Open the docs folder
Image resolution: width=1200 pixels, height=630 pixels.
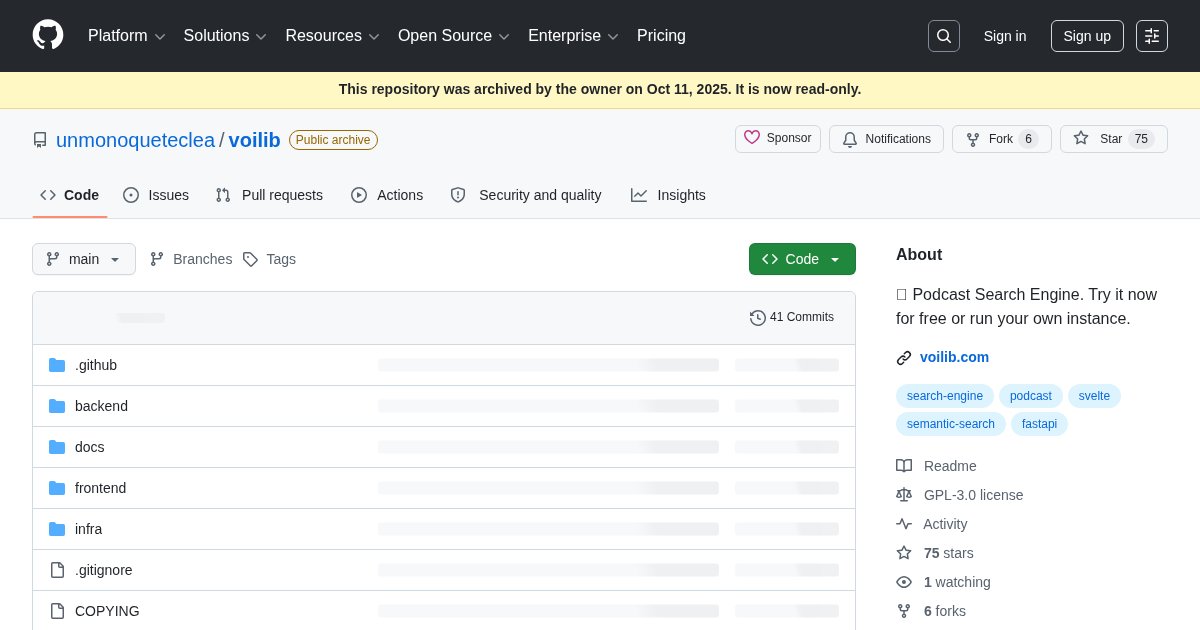click(90, 447)
